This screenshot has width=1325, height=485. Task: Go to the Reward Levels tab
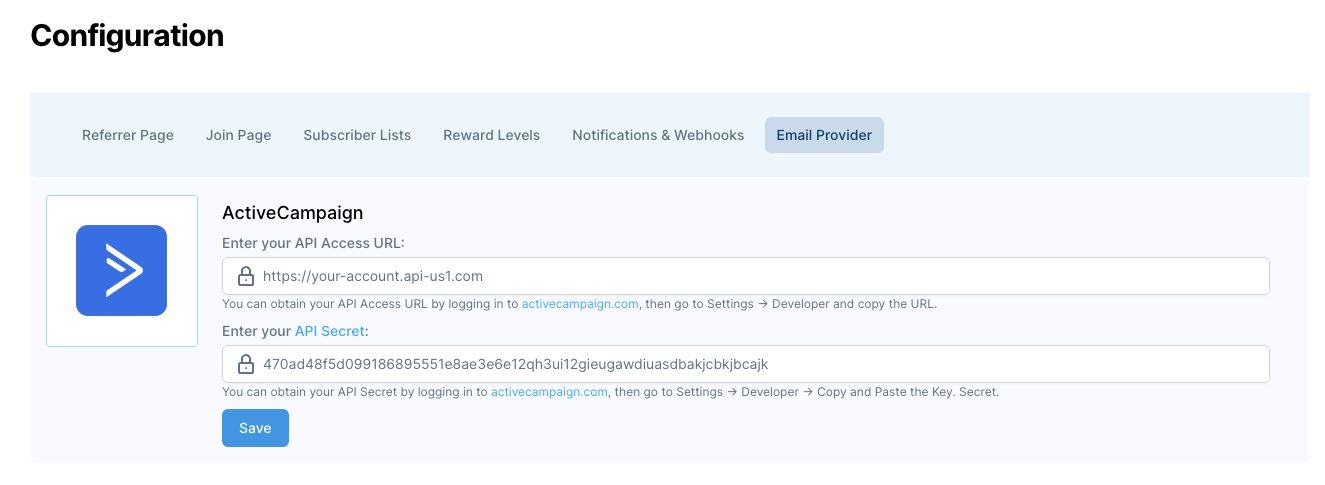tap(492, 135)
